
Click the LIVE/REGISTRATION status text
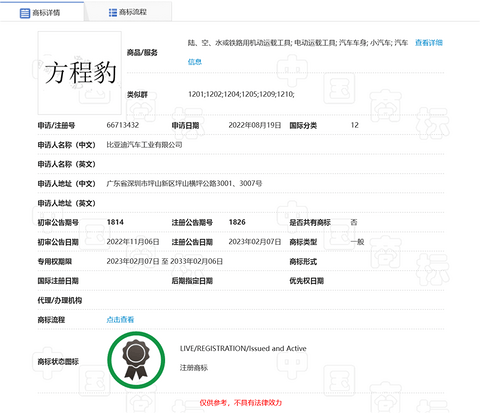pyautogui.click(x=243, y=348)
